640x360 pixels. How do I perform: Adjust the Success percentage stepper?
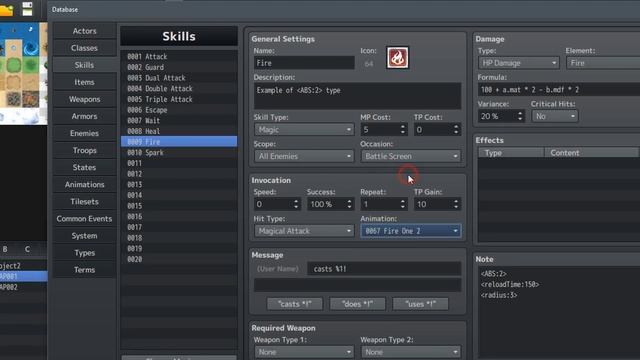click(349, 204)
